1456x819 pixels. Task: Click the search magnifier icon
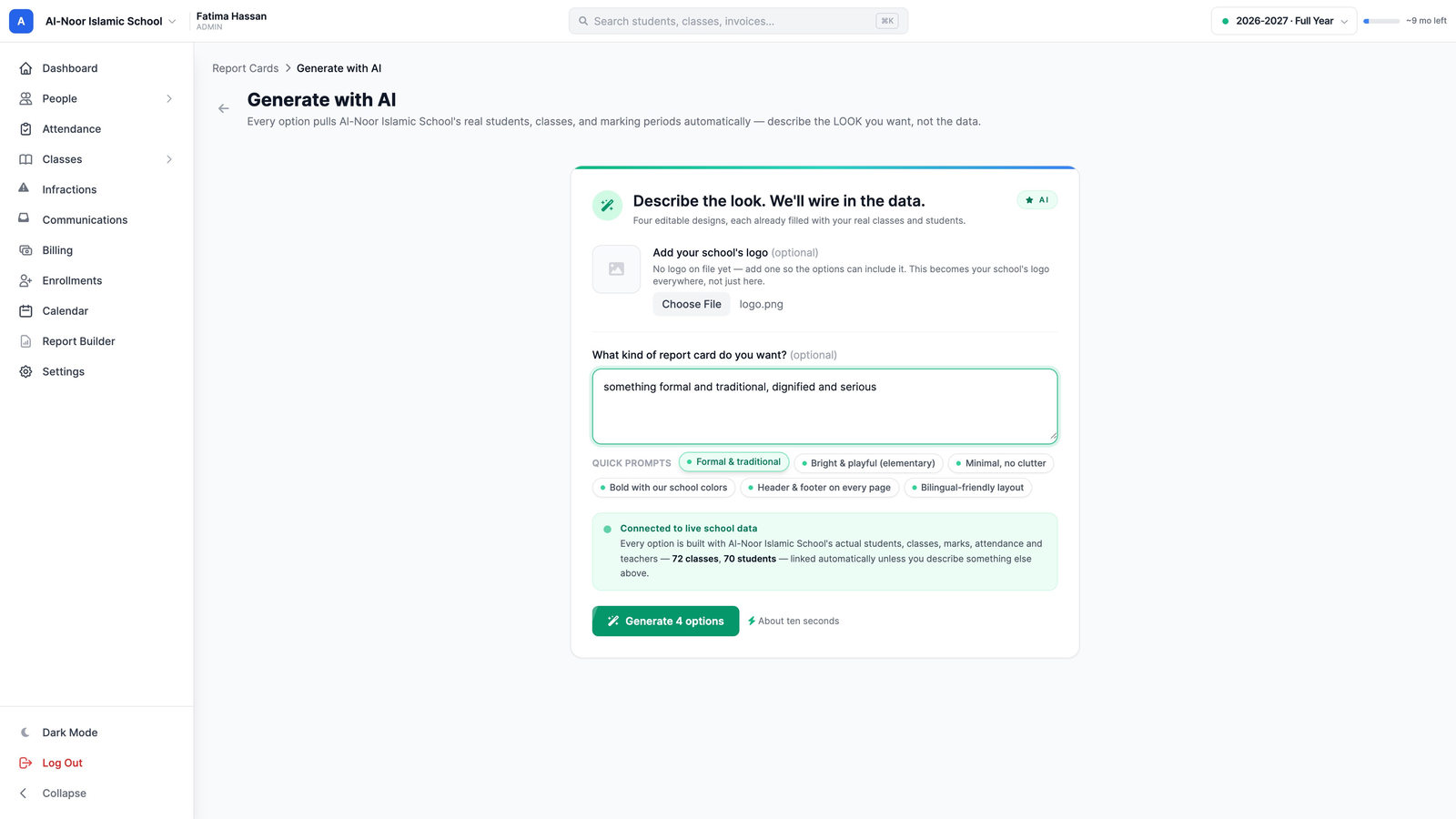[583, 21]
